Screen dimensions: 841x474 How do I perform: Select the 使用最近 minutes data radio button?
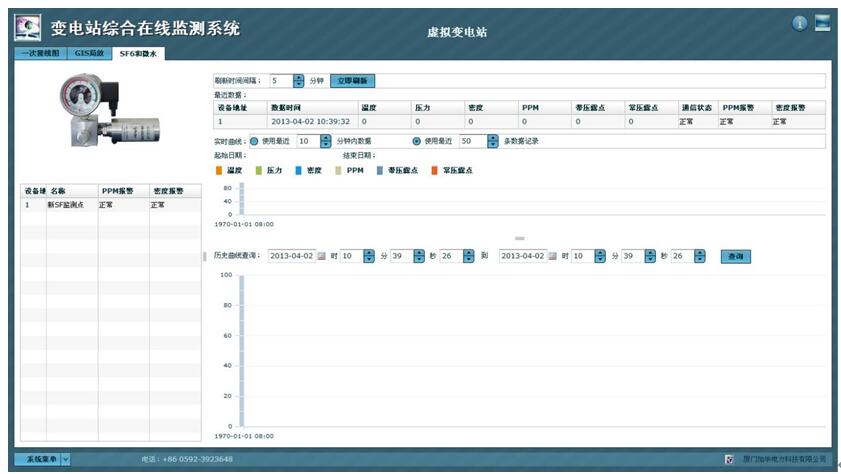253,141
